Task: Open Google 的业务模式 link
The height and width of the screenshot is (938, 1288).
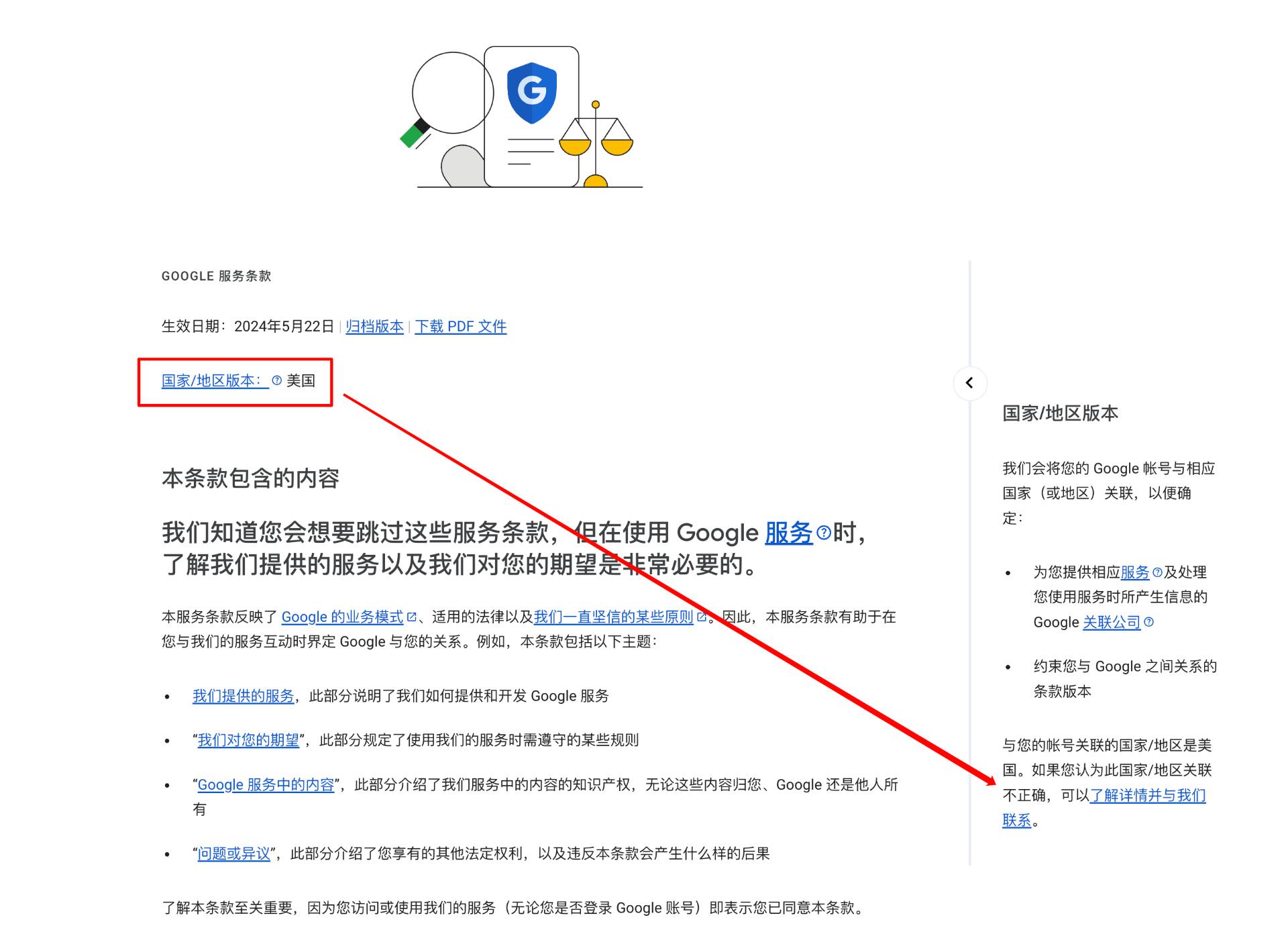Action: [x=342, y=617]
